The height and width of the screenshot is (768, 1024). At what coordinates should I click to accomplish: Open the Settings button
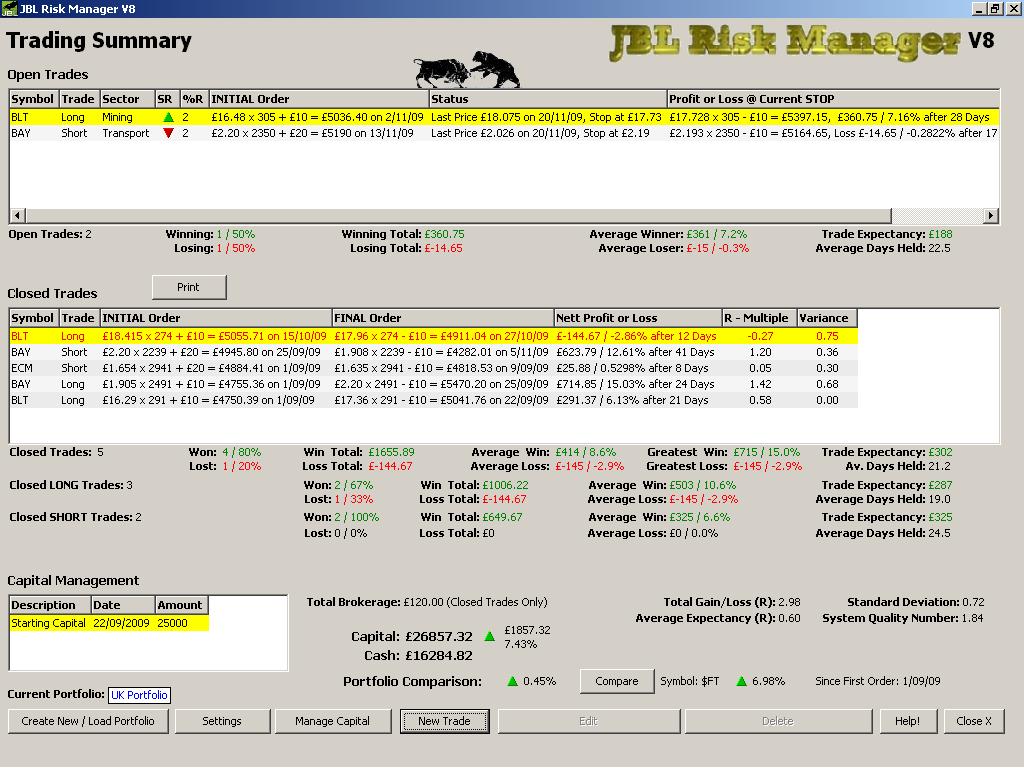pyautogui.click(x=222, y=721)
